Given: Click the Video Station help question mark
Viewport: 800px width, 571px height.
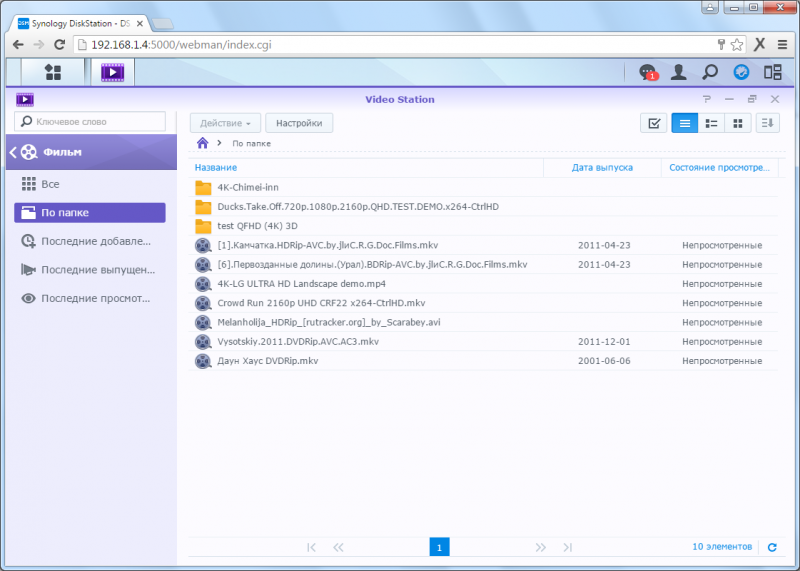Looking at the screenshot, I should click(706, 99).
